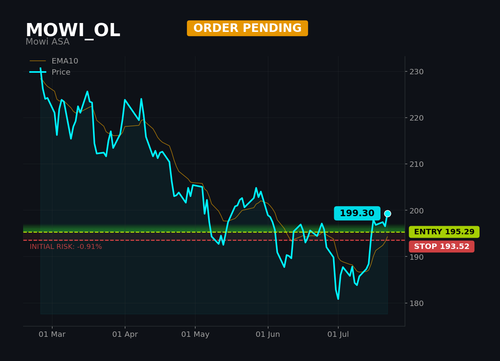Viewport: 500px width, 361px height.
Task: Select the EMA10 legend entry
Action: 54,61
